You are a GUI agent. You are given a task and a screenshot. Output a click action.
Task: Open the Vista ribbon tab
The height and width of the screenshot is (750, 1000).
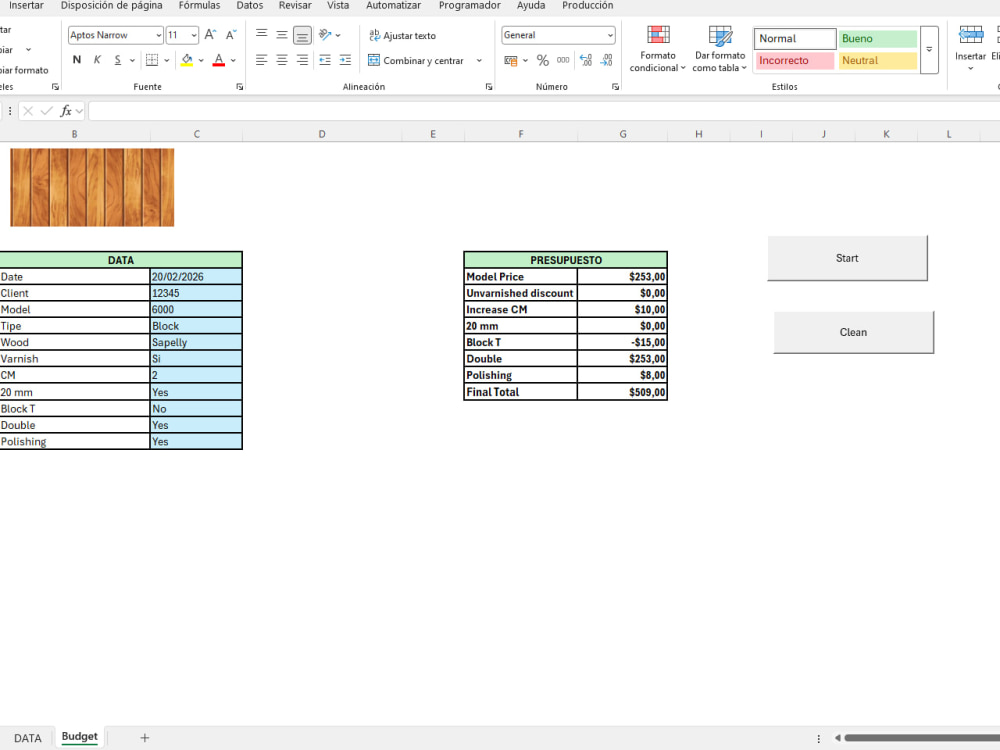338,6
